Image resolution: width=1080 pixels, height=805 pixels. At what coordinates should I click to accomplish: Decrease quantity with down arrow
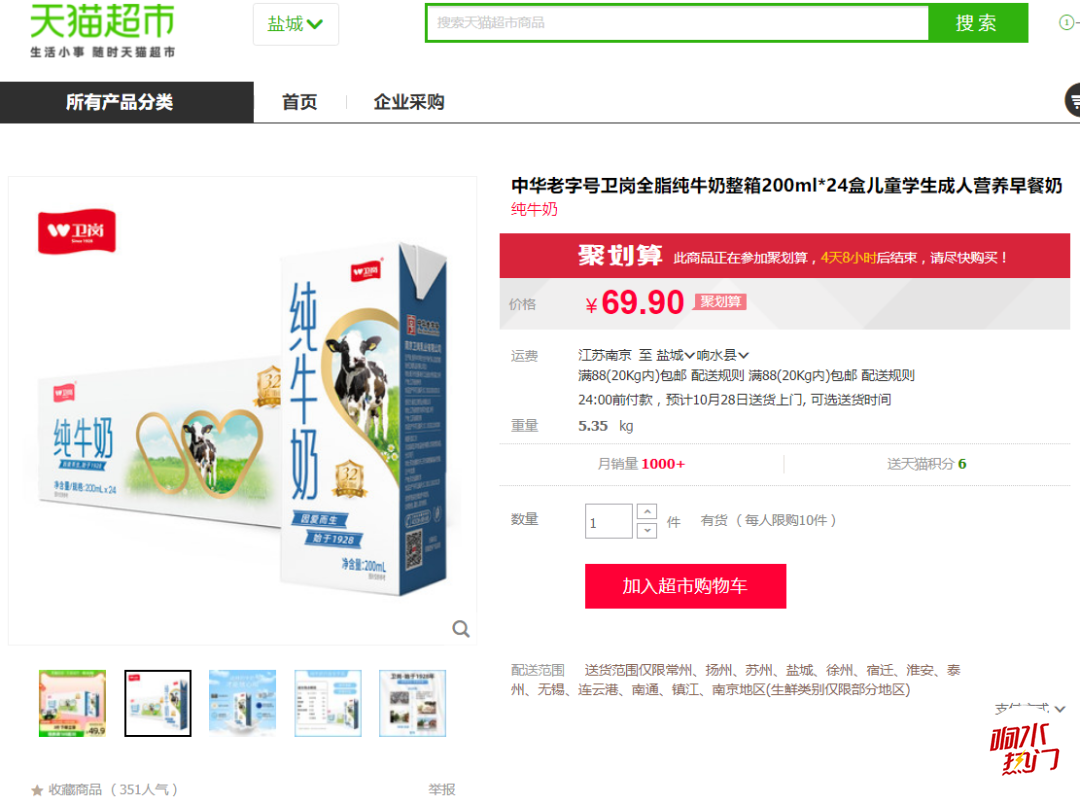pos(647,530)
